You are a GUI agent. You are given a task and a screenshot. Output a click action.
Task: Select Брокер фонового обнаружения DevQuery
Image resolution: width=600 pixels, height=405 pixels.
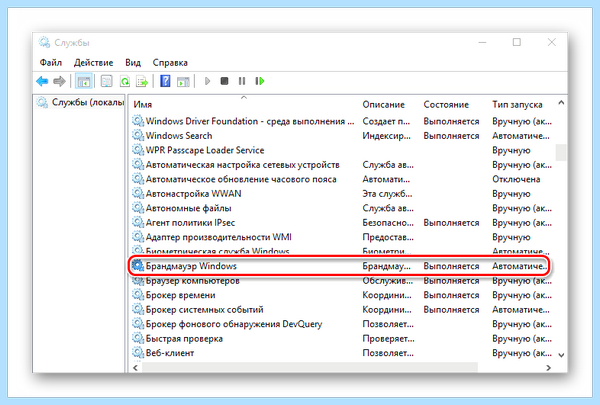(x=341, y=324)
